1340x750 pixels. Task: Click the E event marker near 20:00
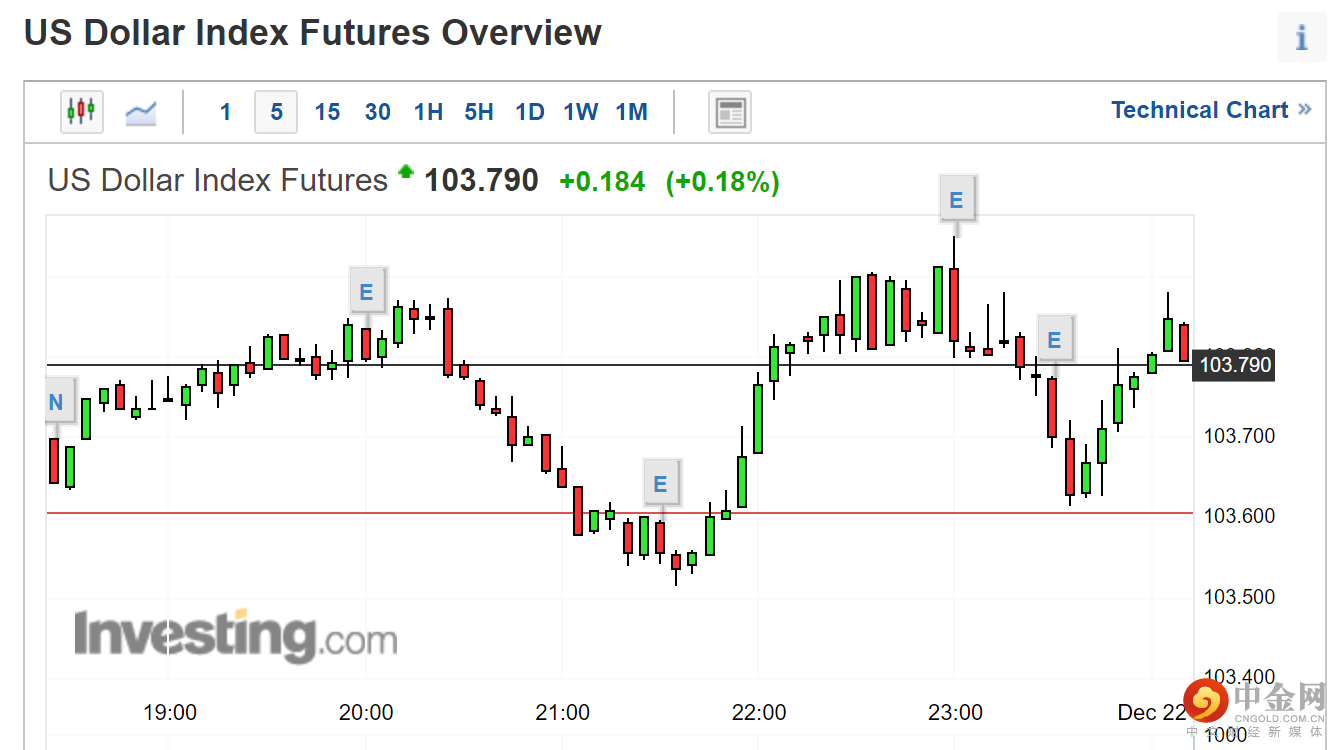click(366, 292)
